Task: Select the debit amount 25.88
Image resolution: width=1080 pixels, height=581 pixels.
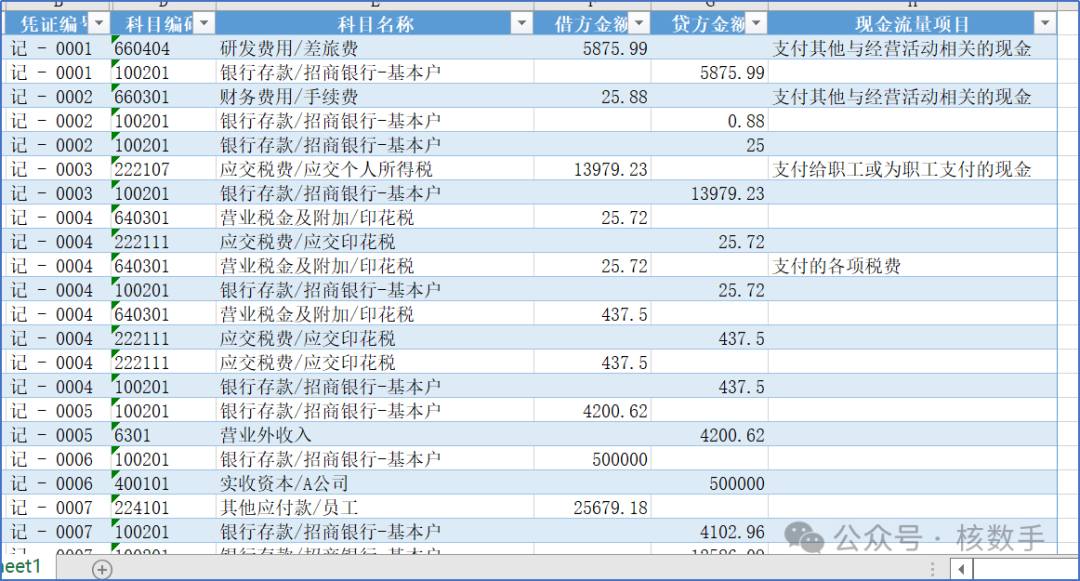Action: [592, 96]
